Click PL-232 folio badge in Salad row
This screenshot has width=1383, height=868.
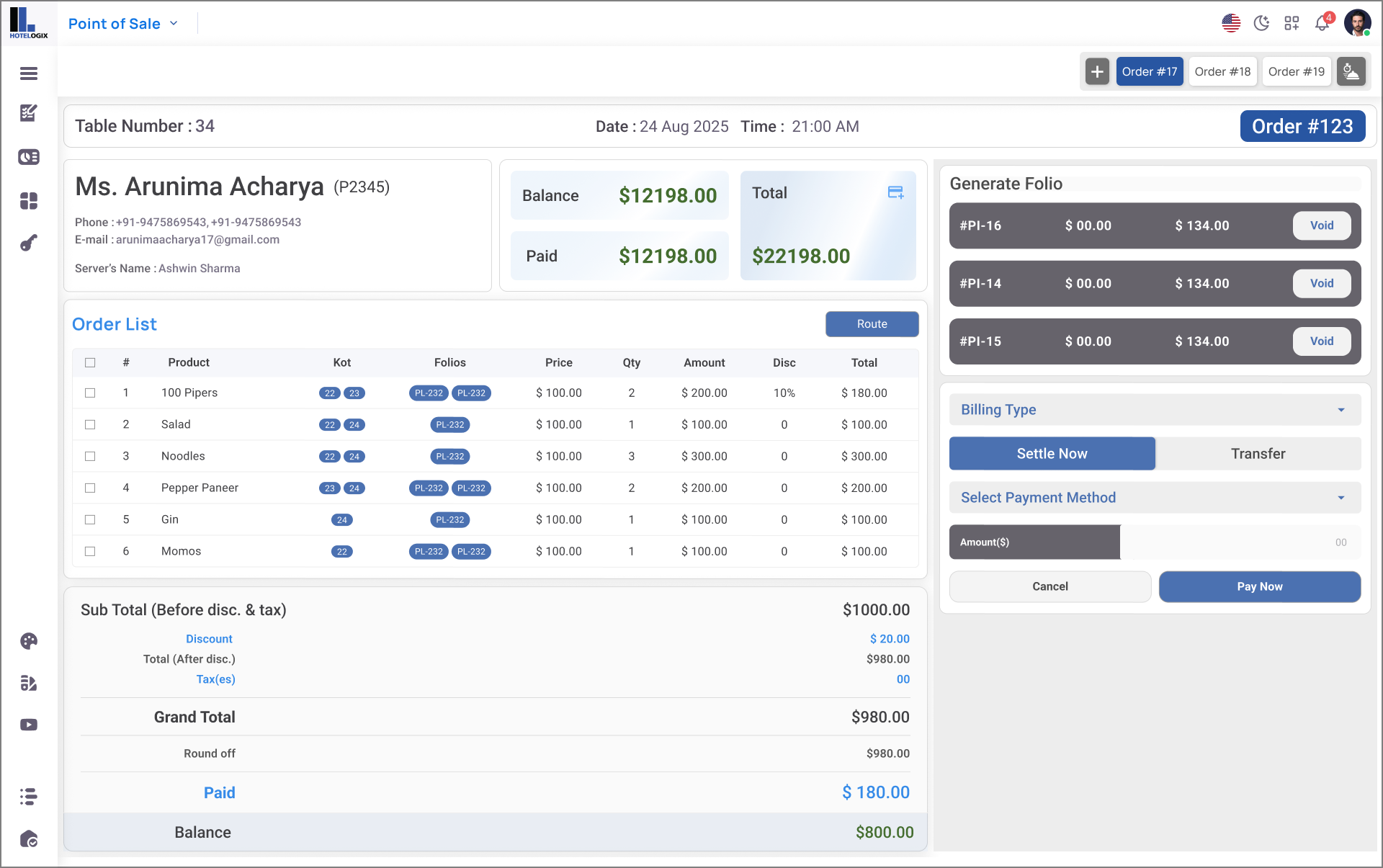coord(450,425)
